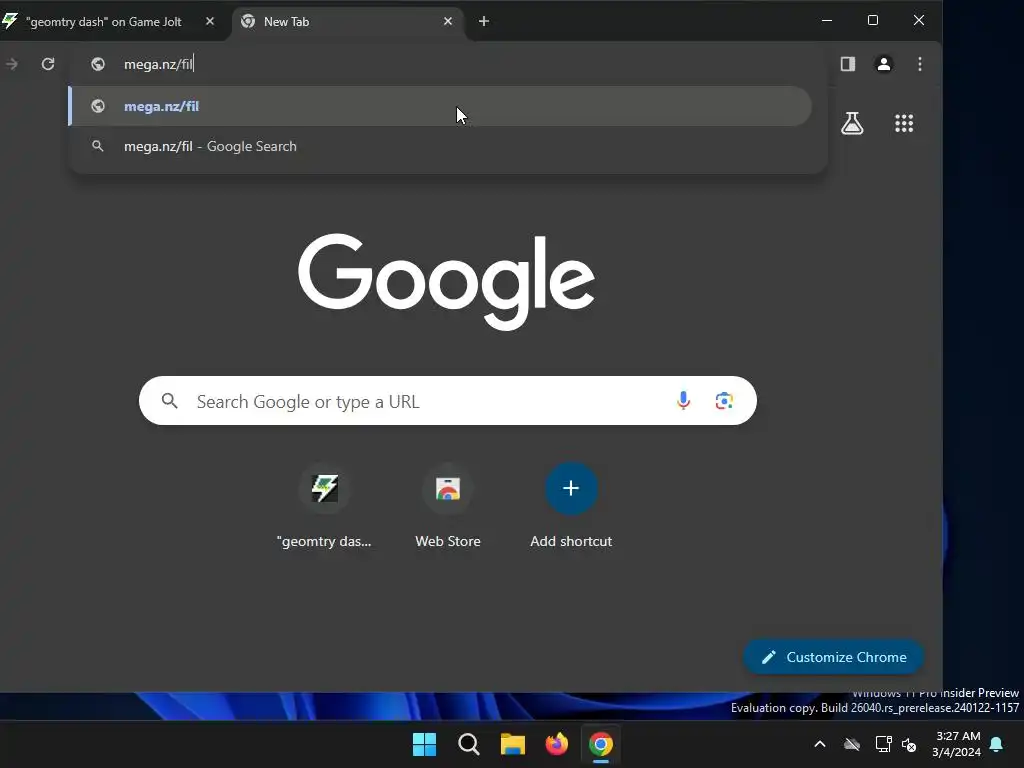
Task: Search by image with the Google Lens icon
Action: (x=724, y=400)
